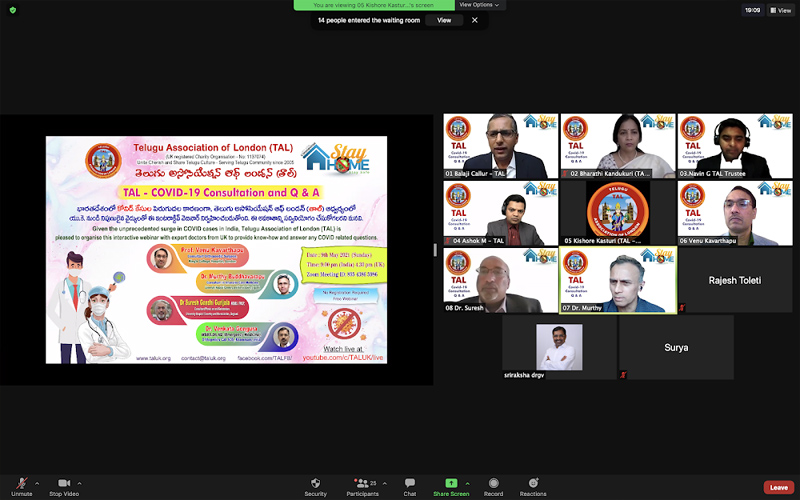This screenshot has height=500, width=800.
Task: Click the muted mic icon on Surya tile
Action: (x=623, y=374)
